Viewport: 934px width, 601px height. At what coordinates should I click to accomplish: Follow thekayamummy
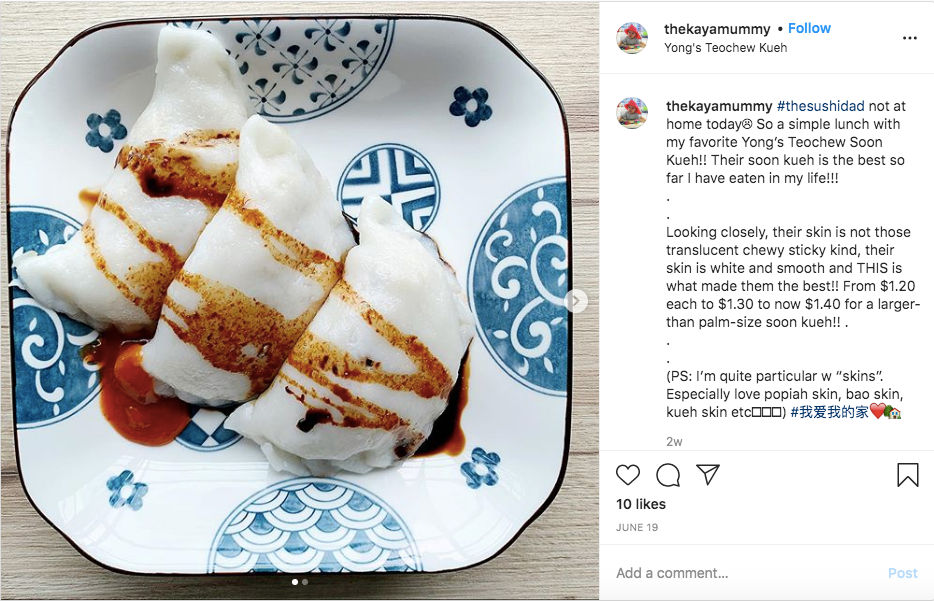(x=809, y=28)
